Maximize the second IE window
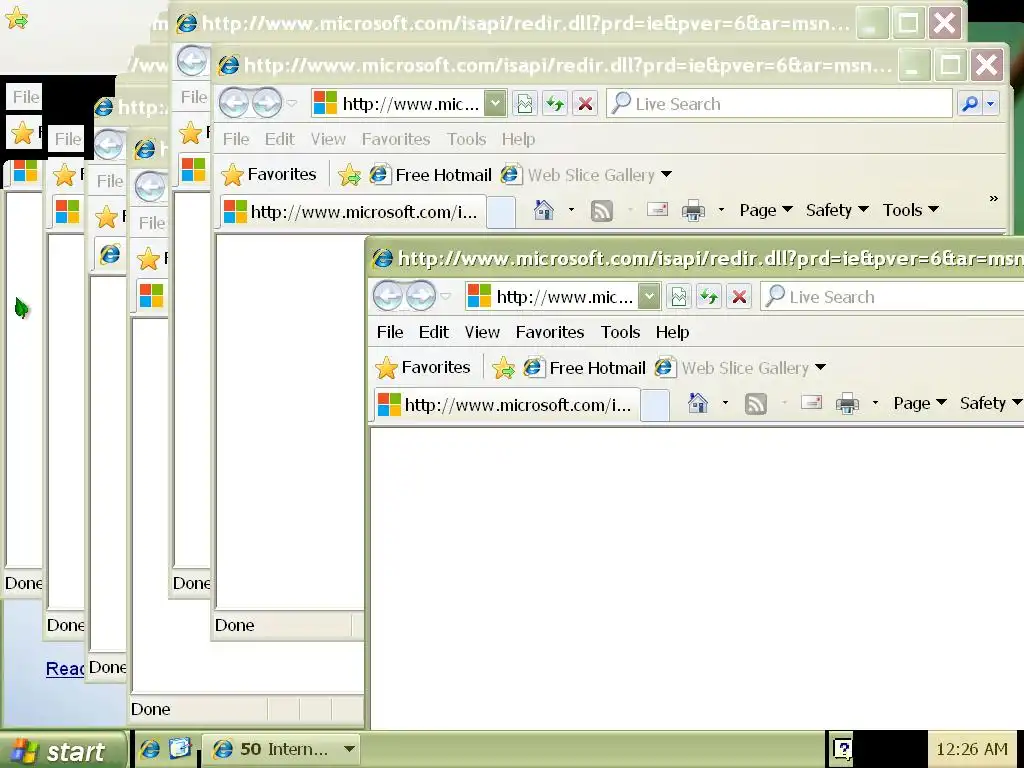Image resolution: width=1024 pixels, height=768 pixels. [x=950, y=65]
